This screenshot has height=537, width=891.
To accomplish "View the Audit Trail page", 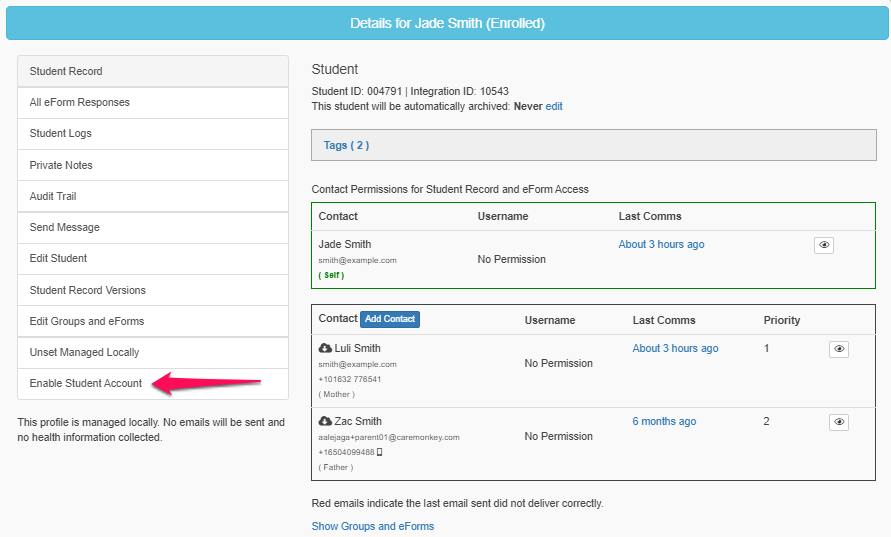I will [53, 196].
